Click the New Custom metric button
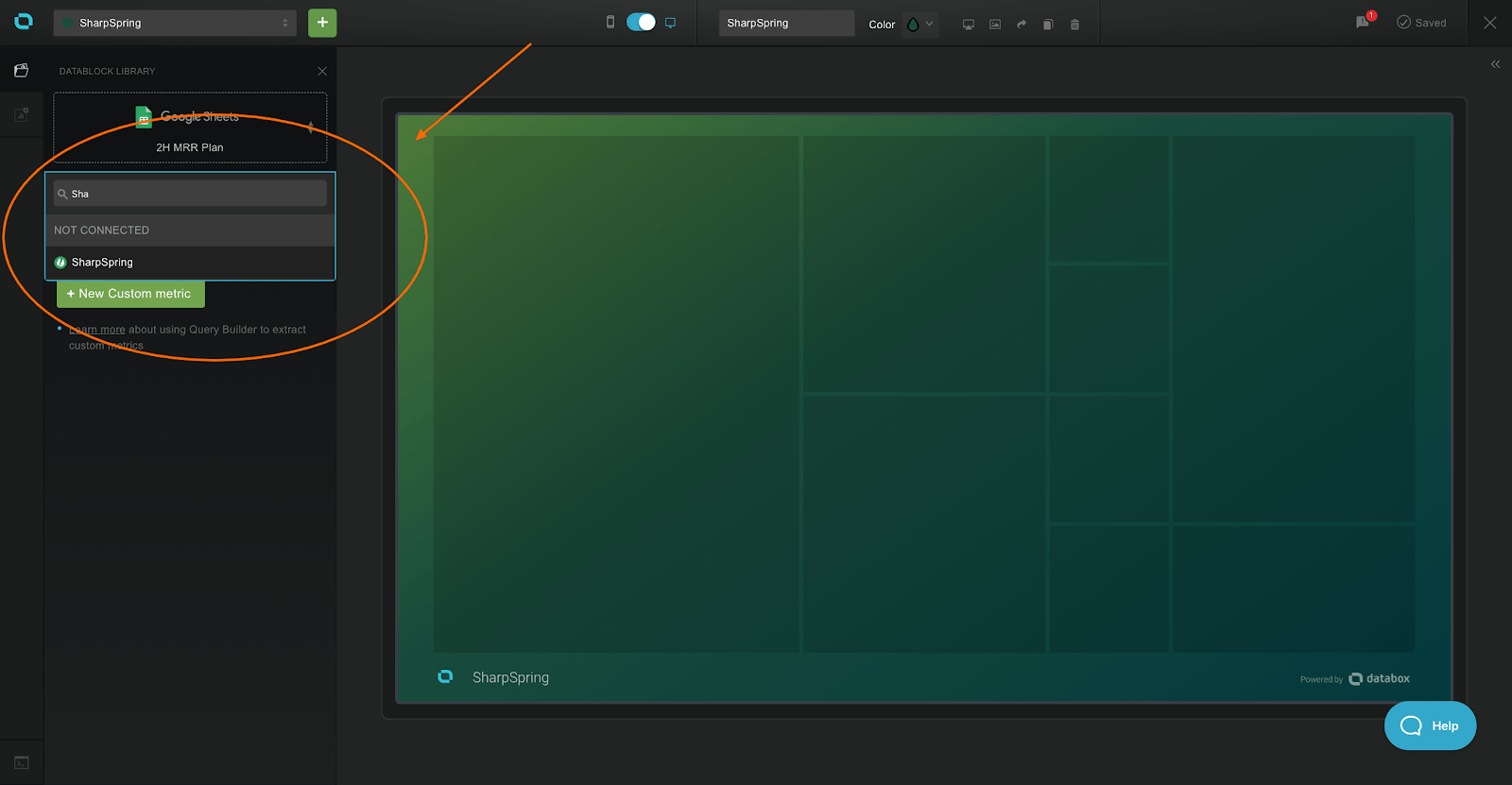Screen dimensions: 1512x785 click(x=130, y=294)
